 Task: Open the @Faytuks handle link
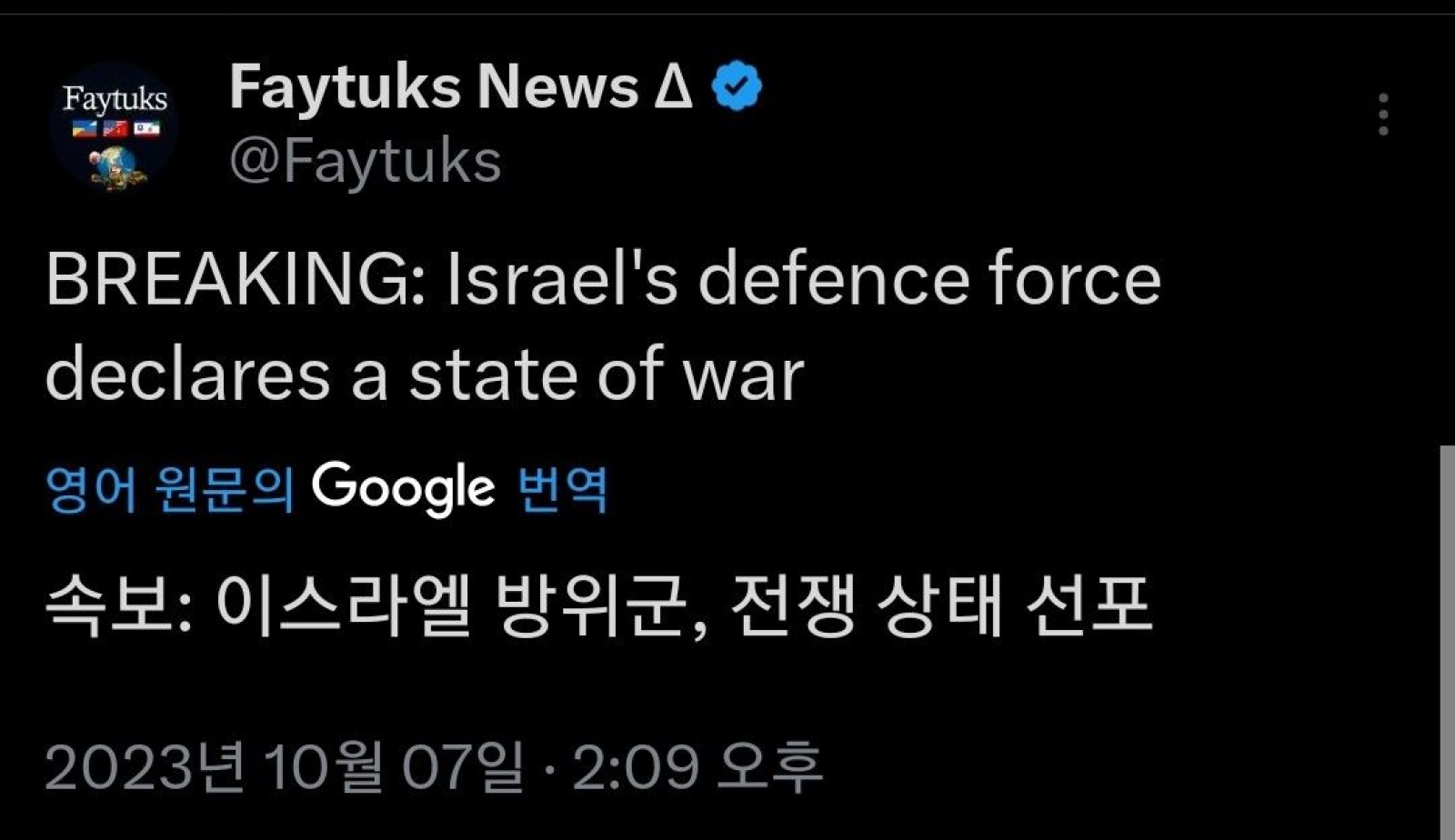coord(365,161)
